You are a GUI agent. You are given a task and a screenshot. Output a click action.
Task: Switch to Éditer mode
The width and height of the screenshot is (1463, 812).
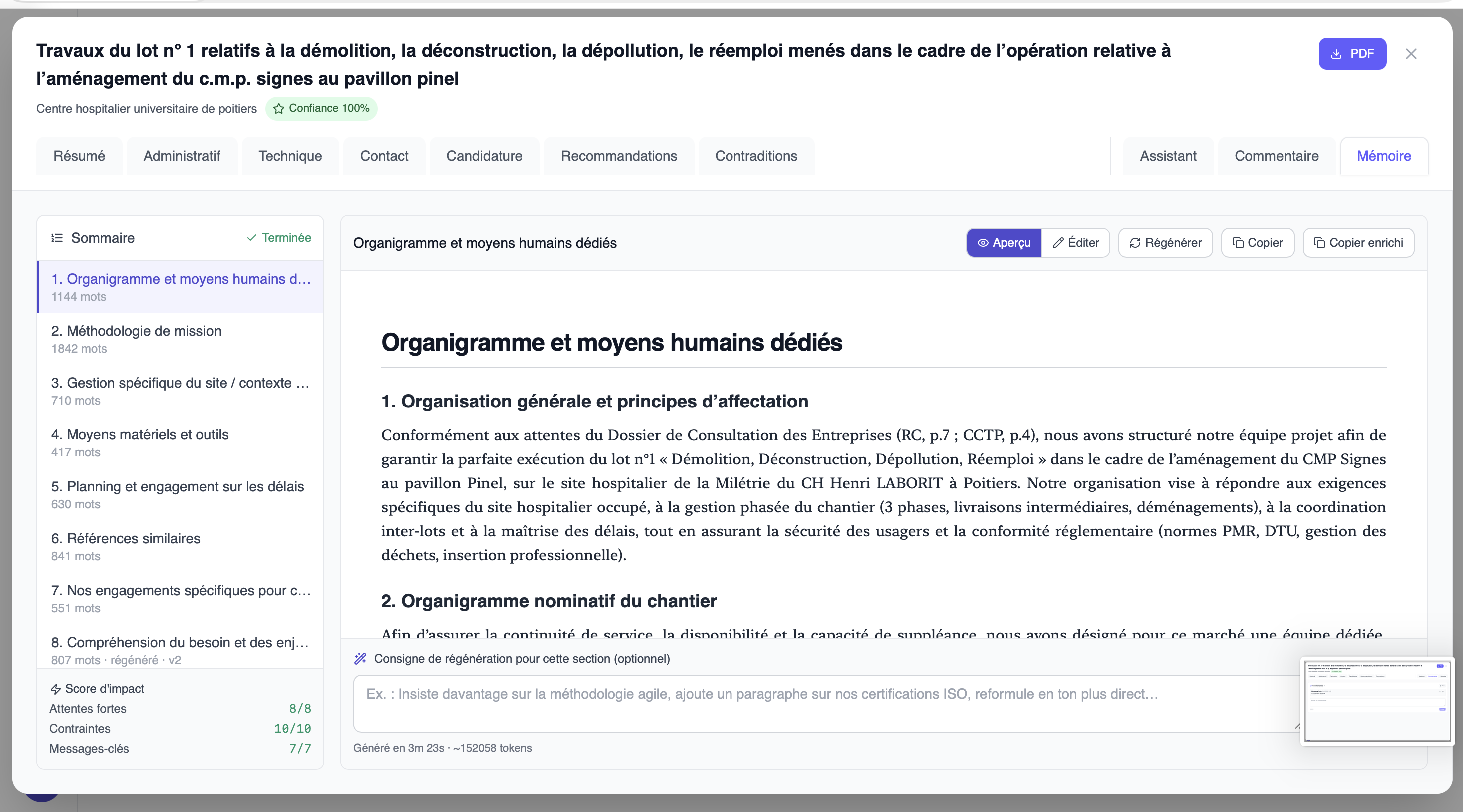(1076, 243)
